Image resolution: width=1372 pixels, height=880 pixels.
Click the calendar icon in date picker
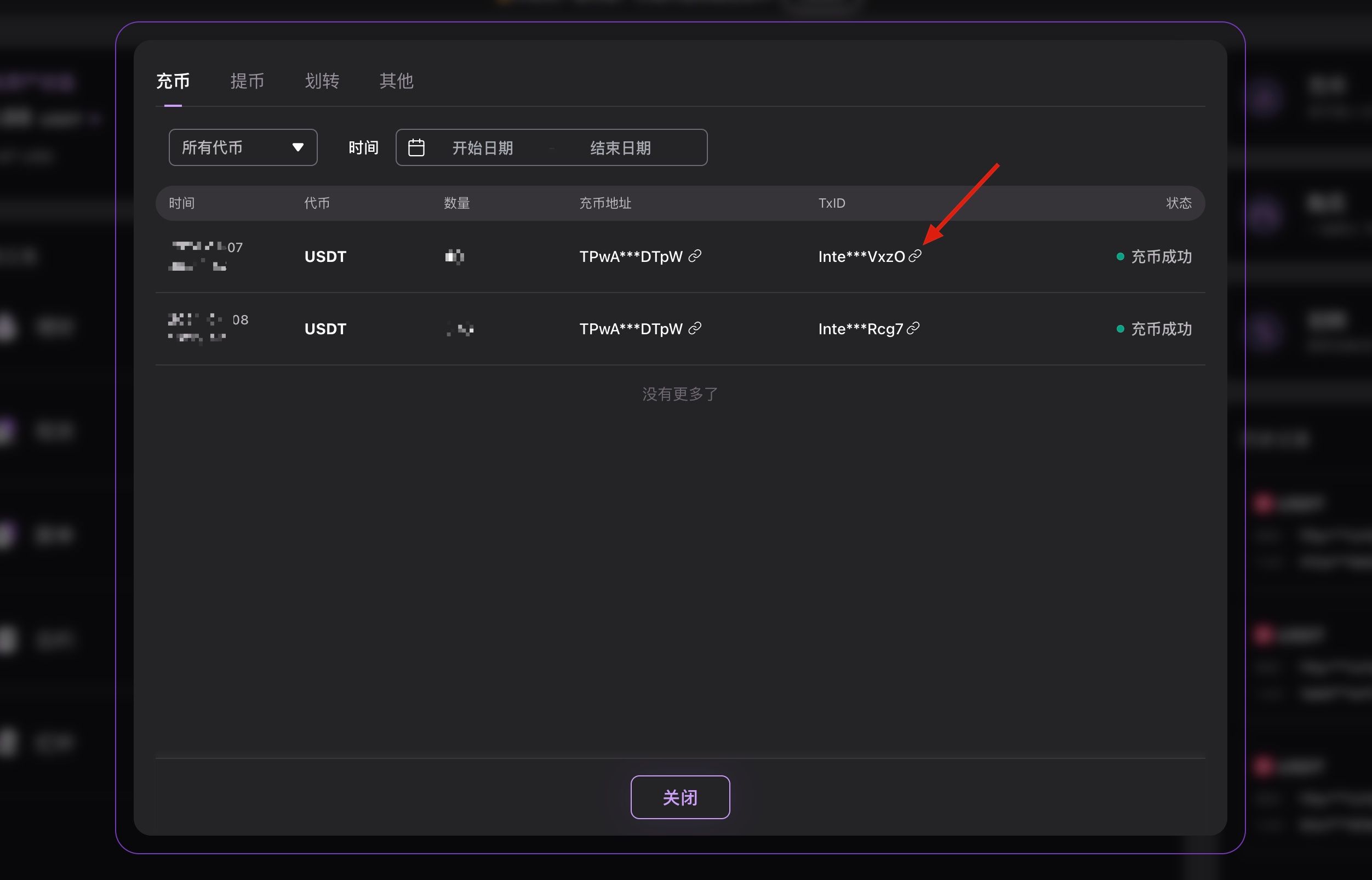point(416,148)
